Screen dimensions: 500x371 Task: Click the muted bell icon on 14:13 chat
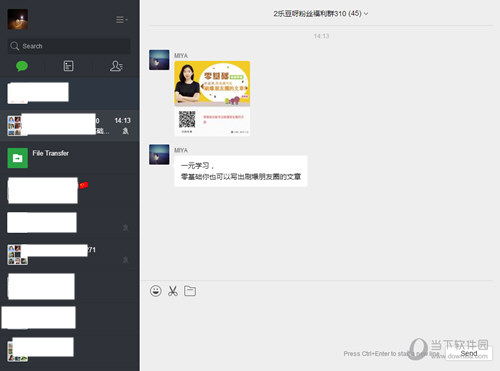pyautogui.click(x=125, y=131)
